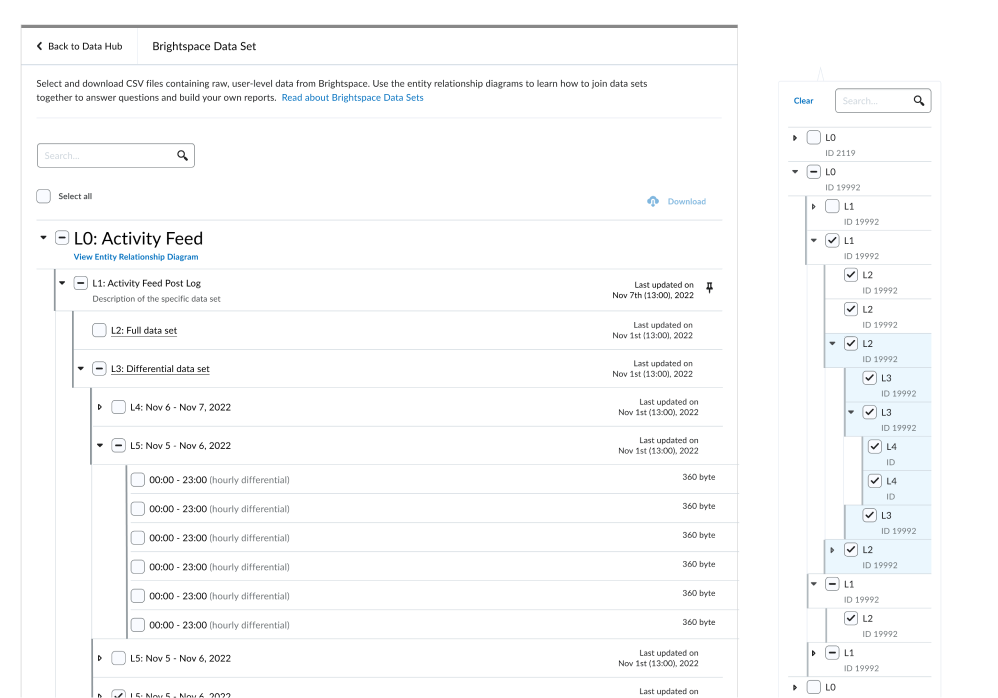Click 'Description of the specific data set' text
Image resolution: width=998 pixels, height=698 pixels.
pyautogui.click(x=157, y=299)
